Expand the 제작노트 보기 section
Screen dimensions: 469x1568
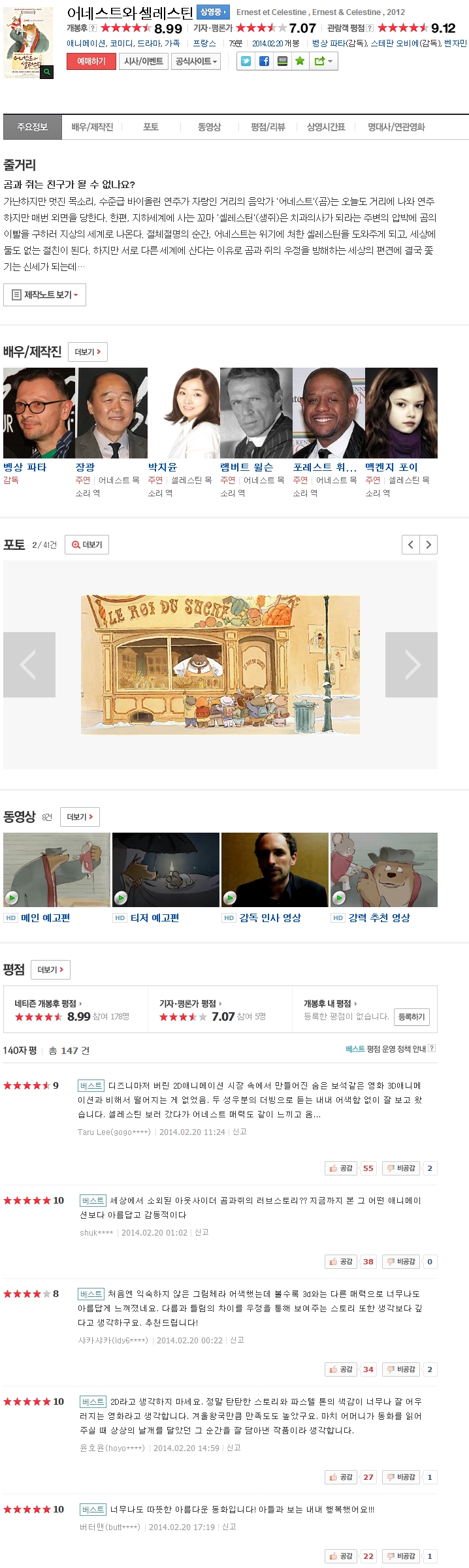[45, 295]
